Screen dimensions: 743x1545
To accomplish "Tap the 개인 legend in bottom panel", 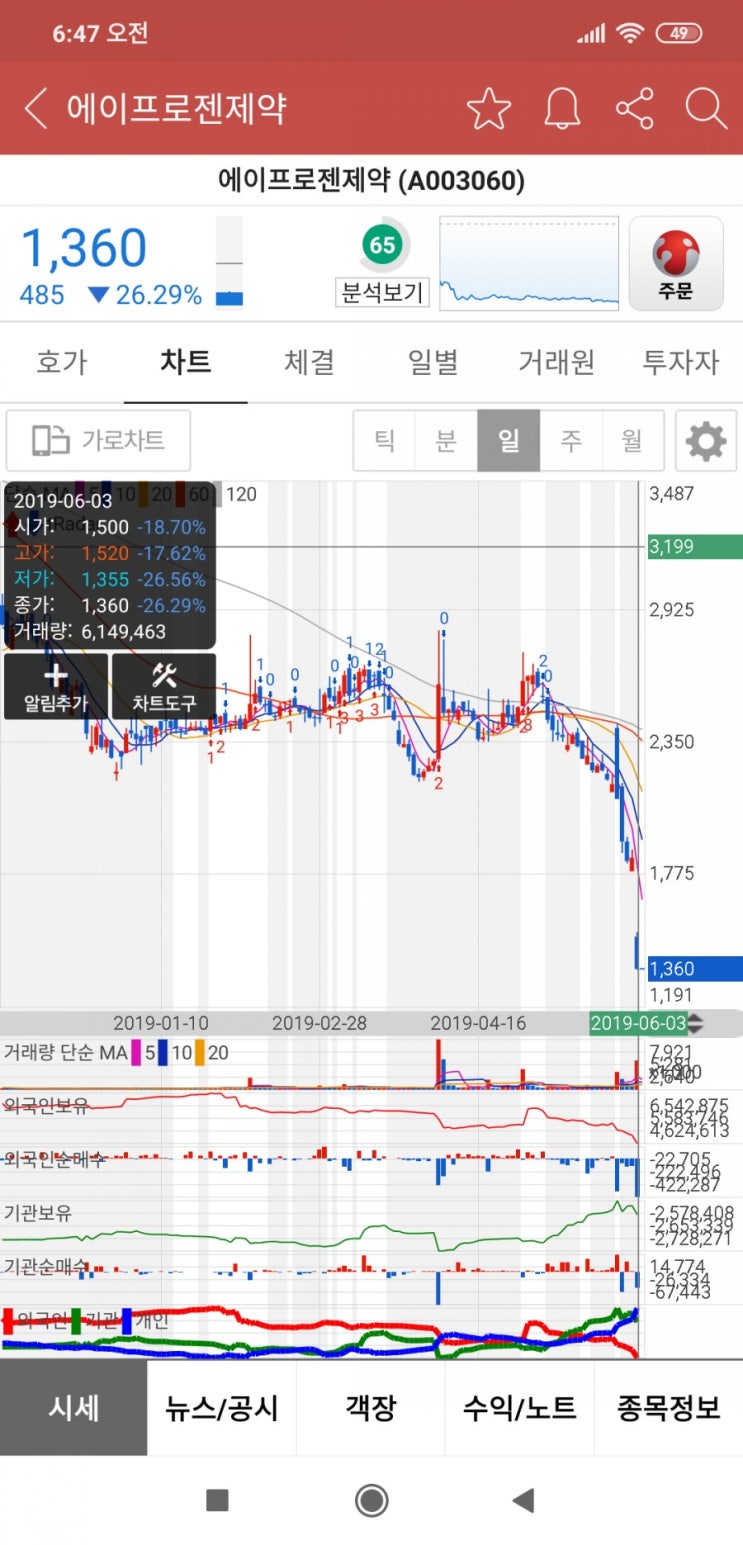I will coord(150,1320).
